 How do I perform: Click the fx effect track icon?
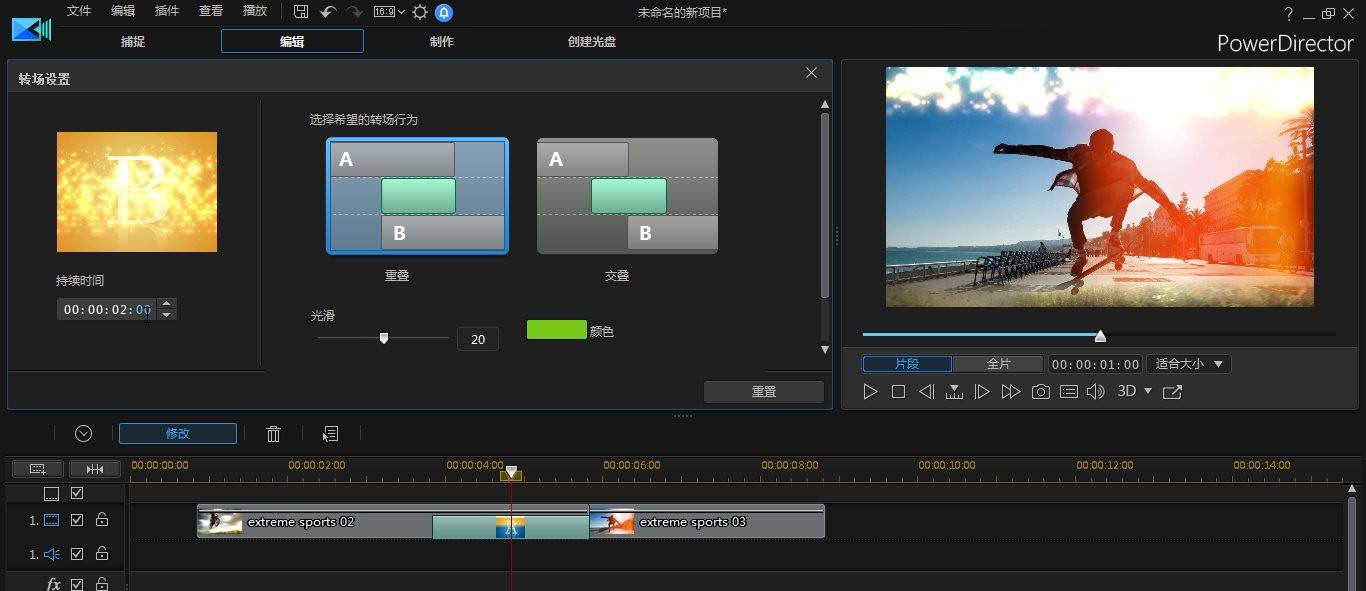coord(53,584)
